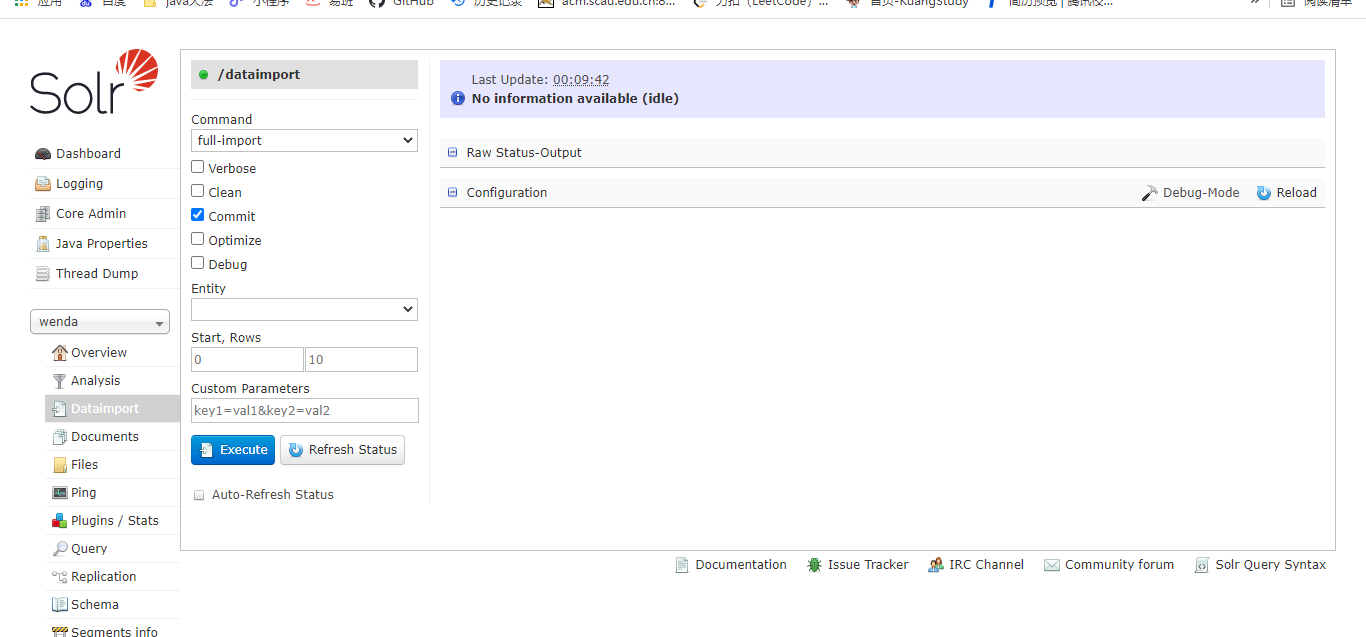Image resolution: width=1366 pixels, height=637 pixels.
Task: Click the Dataimport sidebar icon
Action: coord(60,409)
